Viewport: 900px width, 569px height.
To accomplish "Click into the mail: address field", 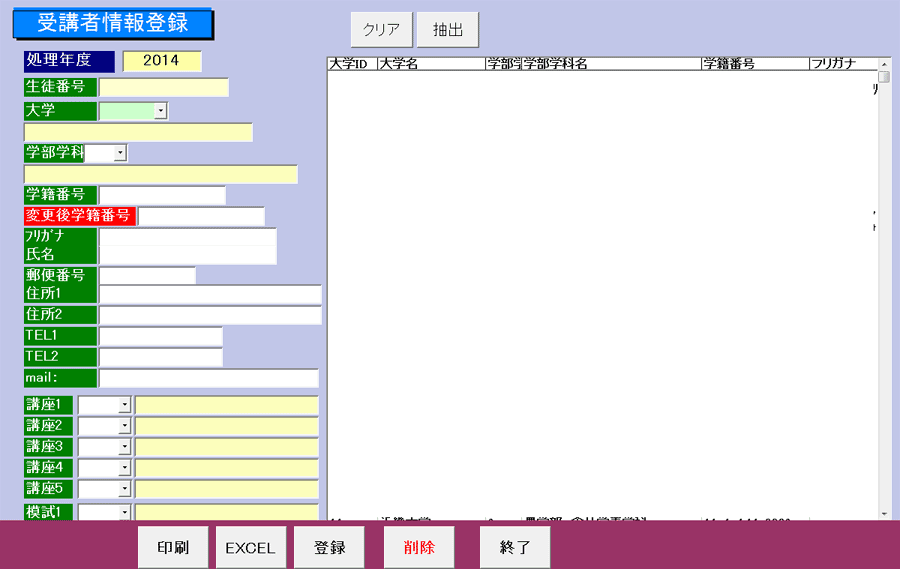I will pyautogui.click(x=208, y=378).
